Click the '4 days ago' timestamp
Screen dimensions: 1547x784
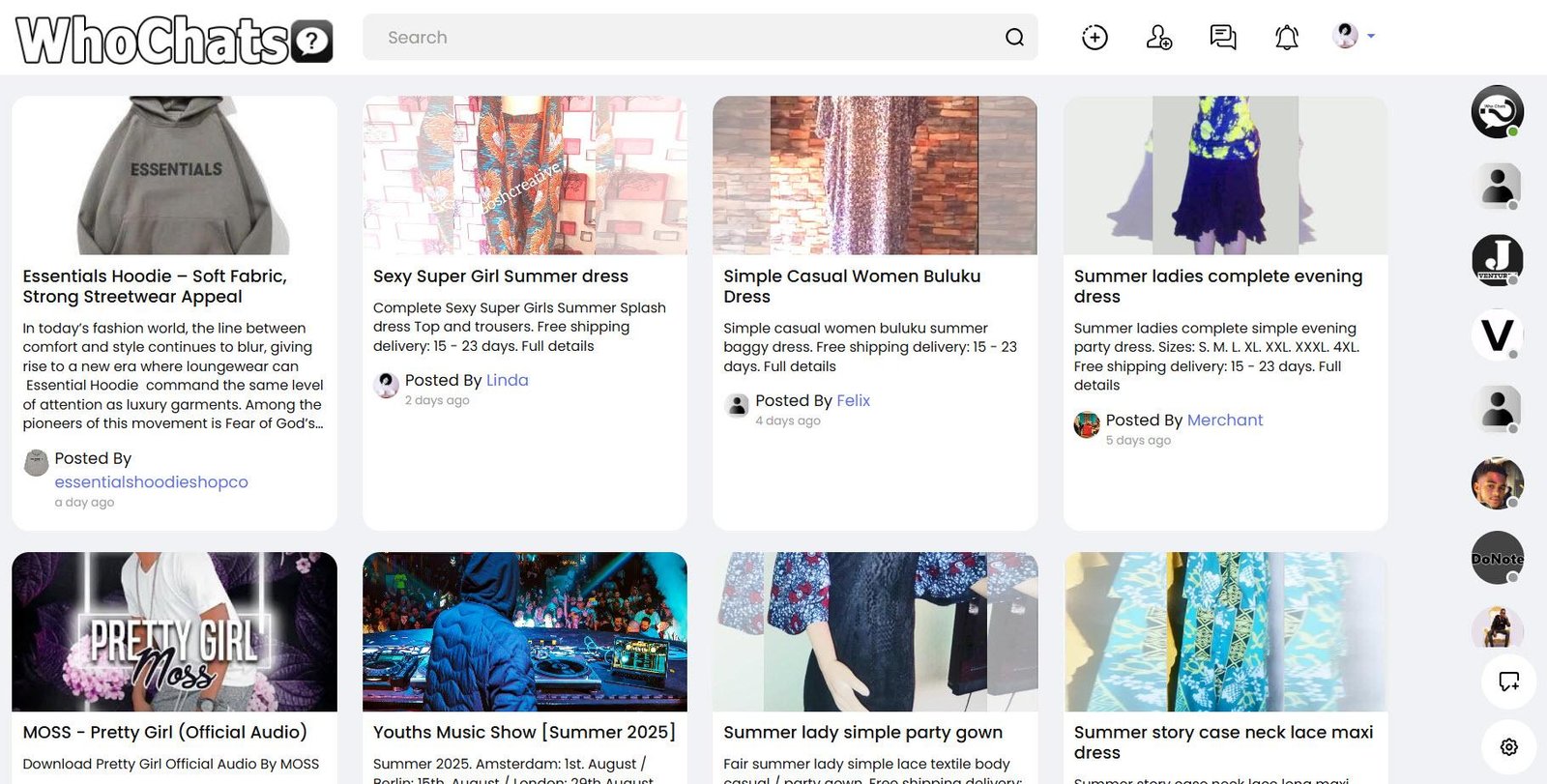click(x=788, y=421)
